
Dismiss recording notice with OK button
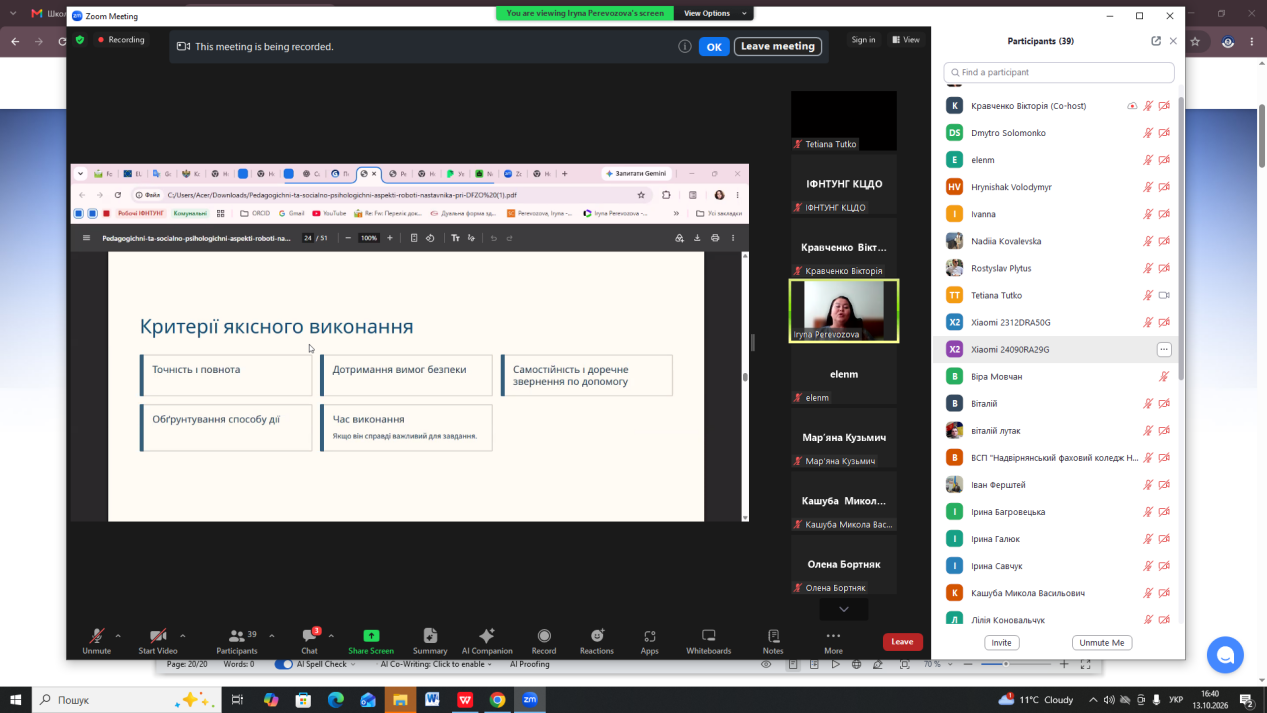[x=714, y=46]
